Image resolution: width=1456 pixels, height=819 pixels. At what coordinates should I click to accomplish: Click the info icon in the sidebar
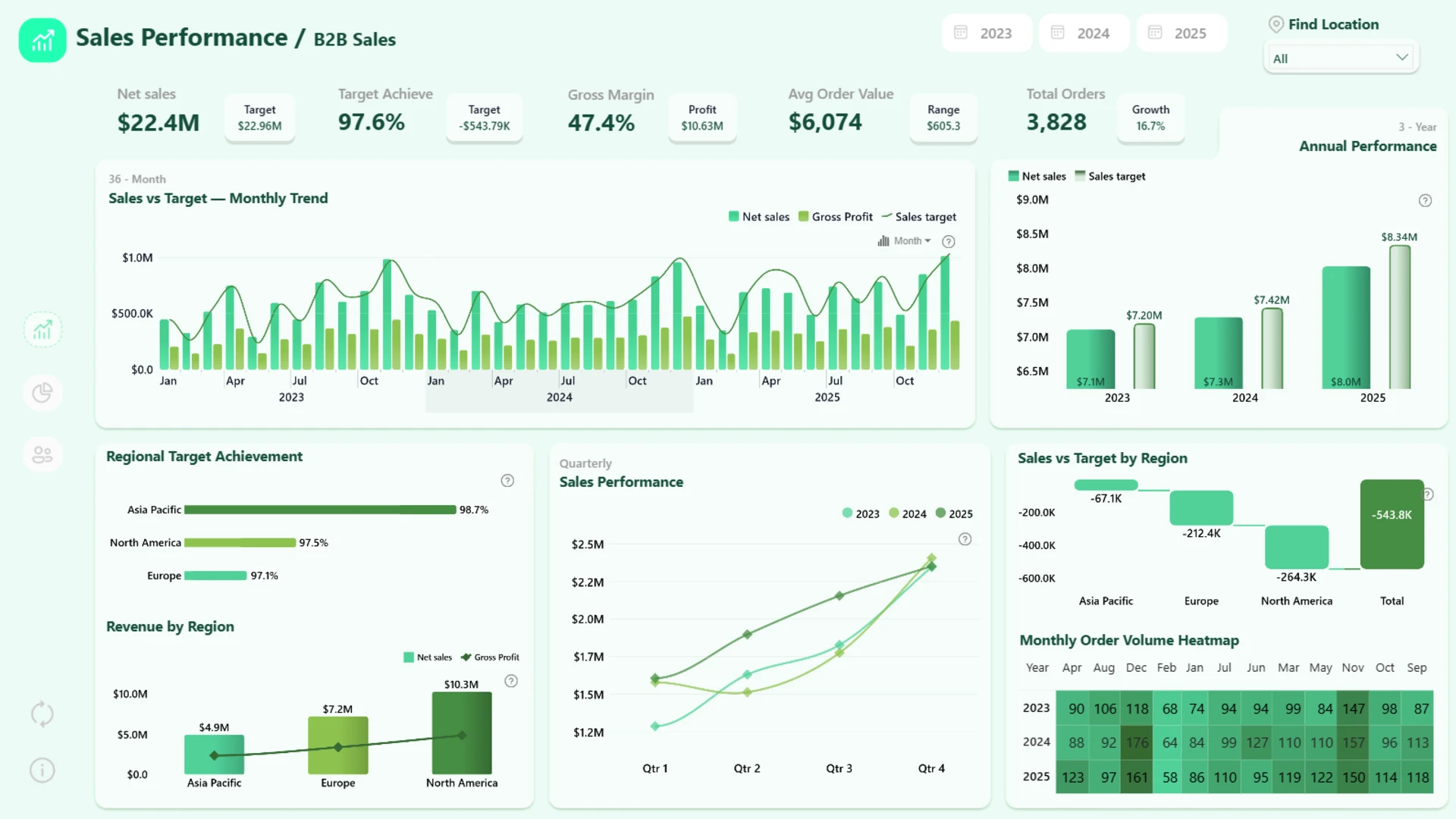click(x=42, y=770)
